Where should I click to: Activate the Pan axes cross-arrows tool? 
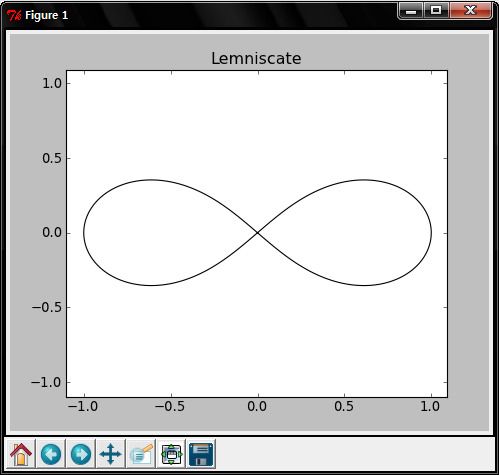click(110, 454)
